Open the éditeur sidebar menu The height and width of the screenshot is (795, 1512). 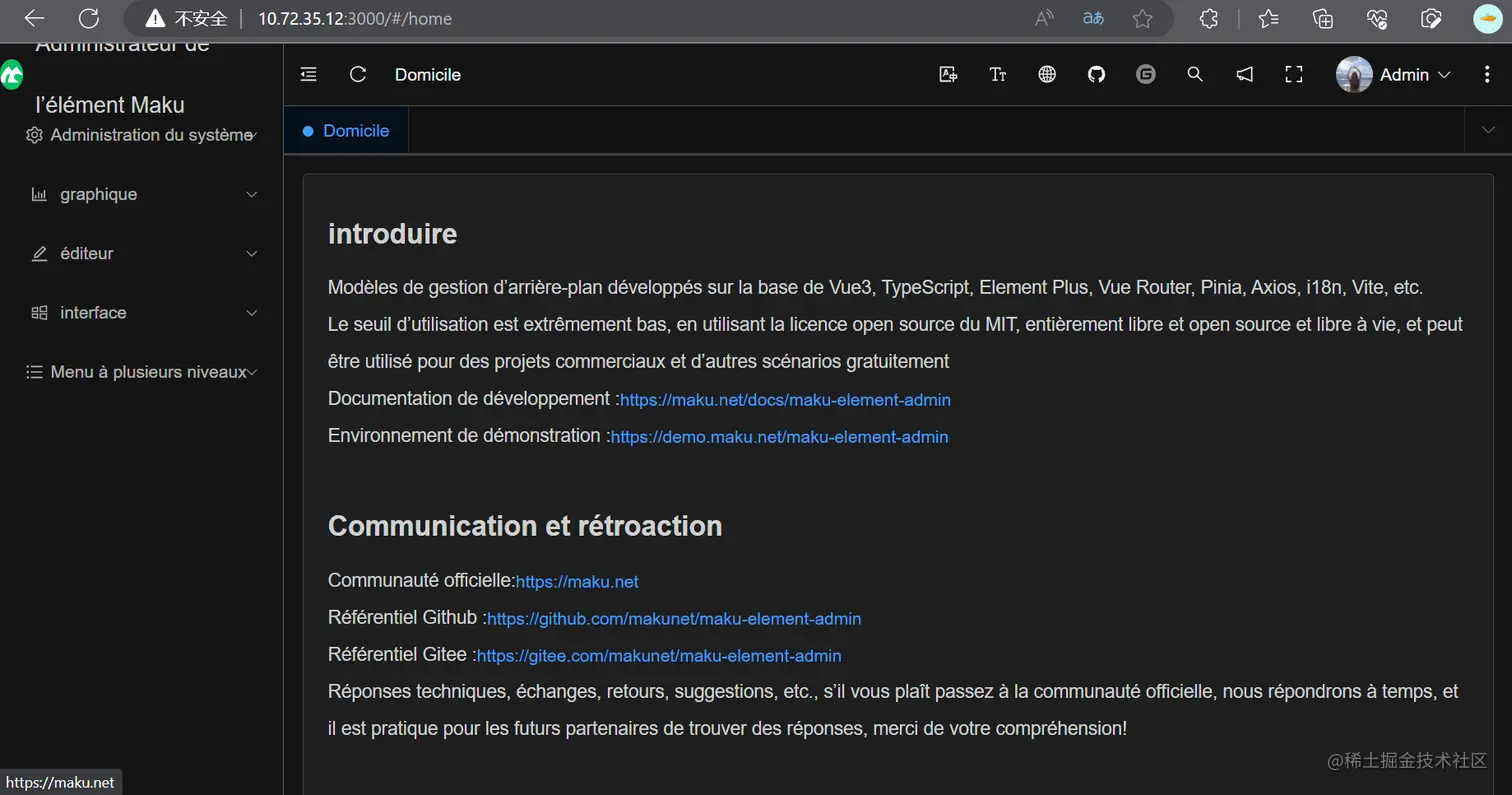click(x=142, y=253)
